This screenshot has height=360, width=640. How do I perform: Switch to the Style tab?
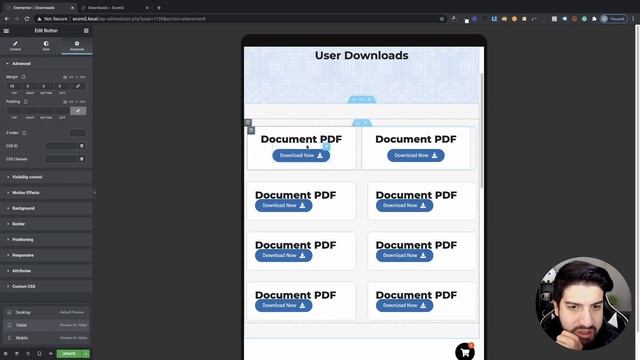tap(46, 46)
